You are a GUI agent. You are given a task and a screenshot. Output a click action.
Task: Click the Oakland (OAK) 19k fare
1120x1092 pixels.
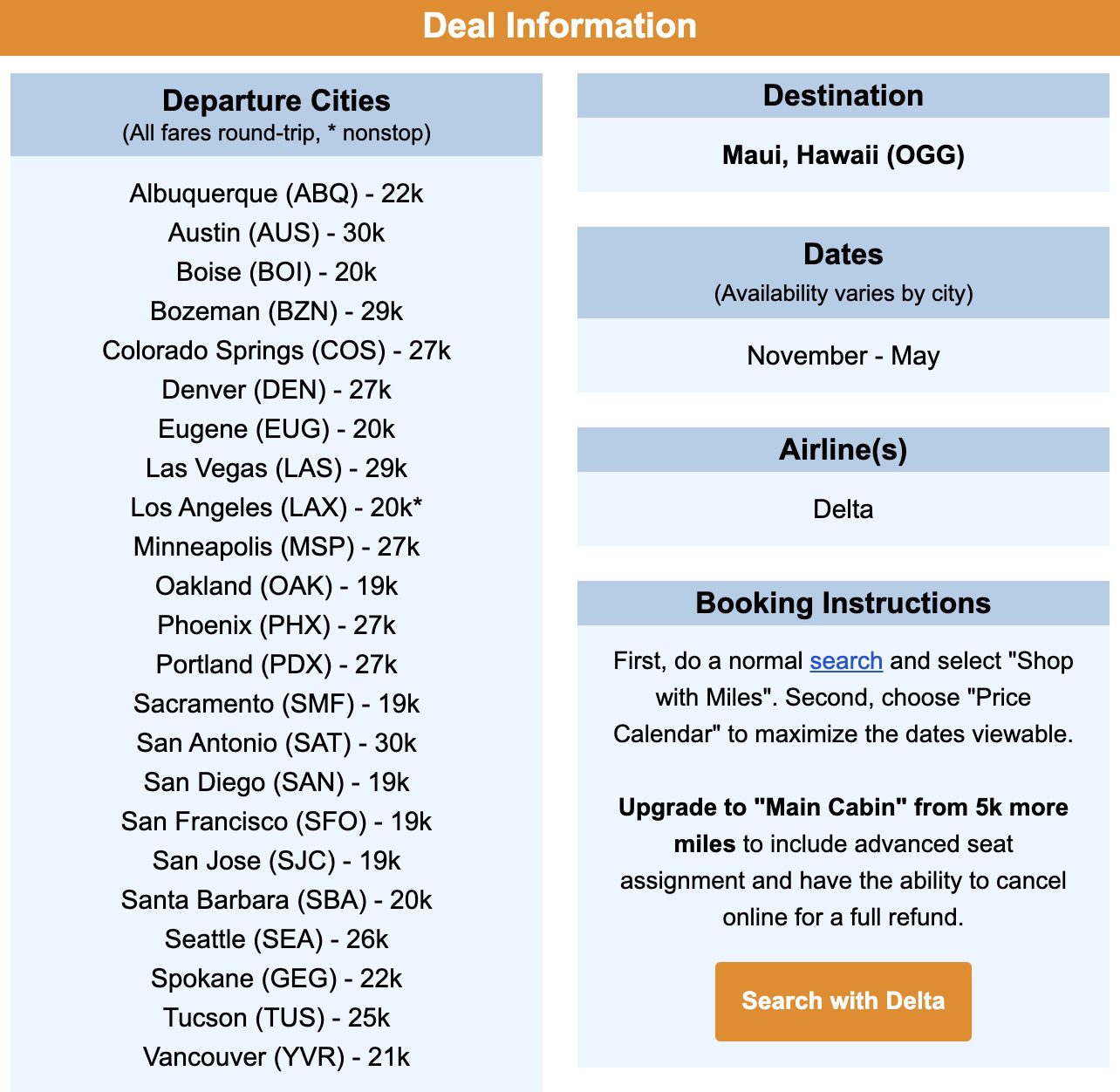[277, 586]
